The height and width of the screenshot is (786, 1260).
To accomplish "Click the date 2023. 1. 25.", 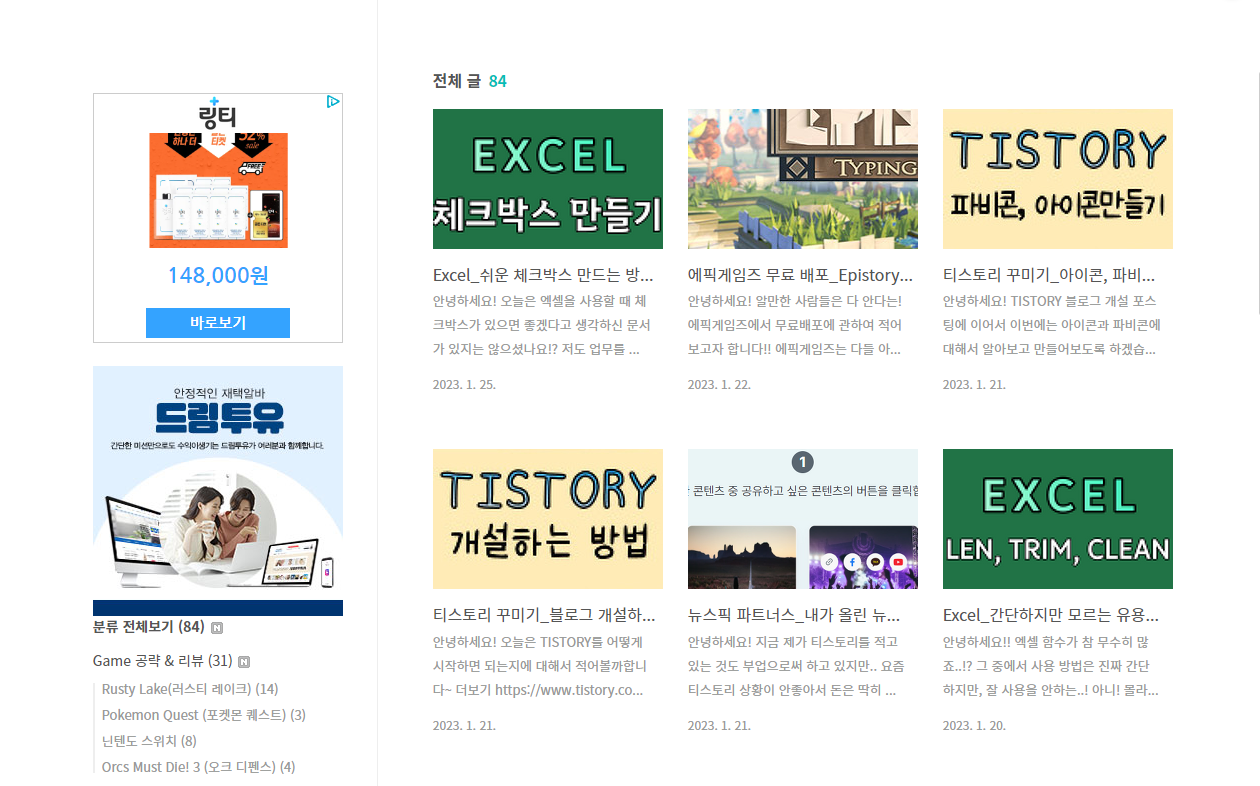I will (x=464, y=384).
